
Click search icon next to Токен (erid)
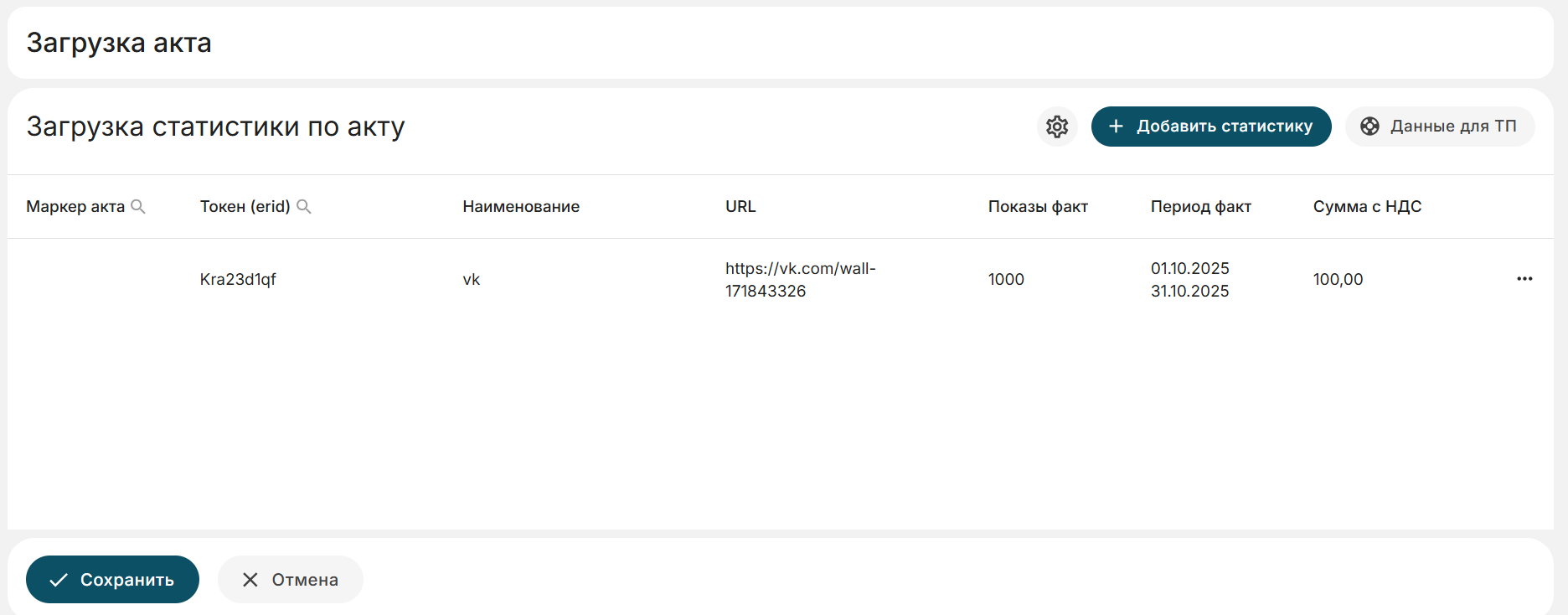pos(304,206)
